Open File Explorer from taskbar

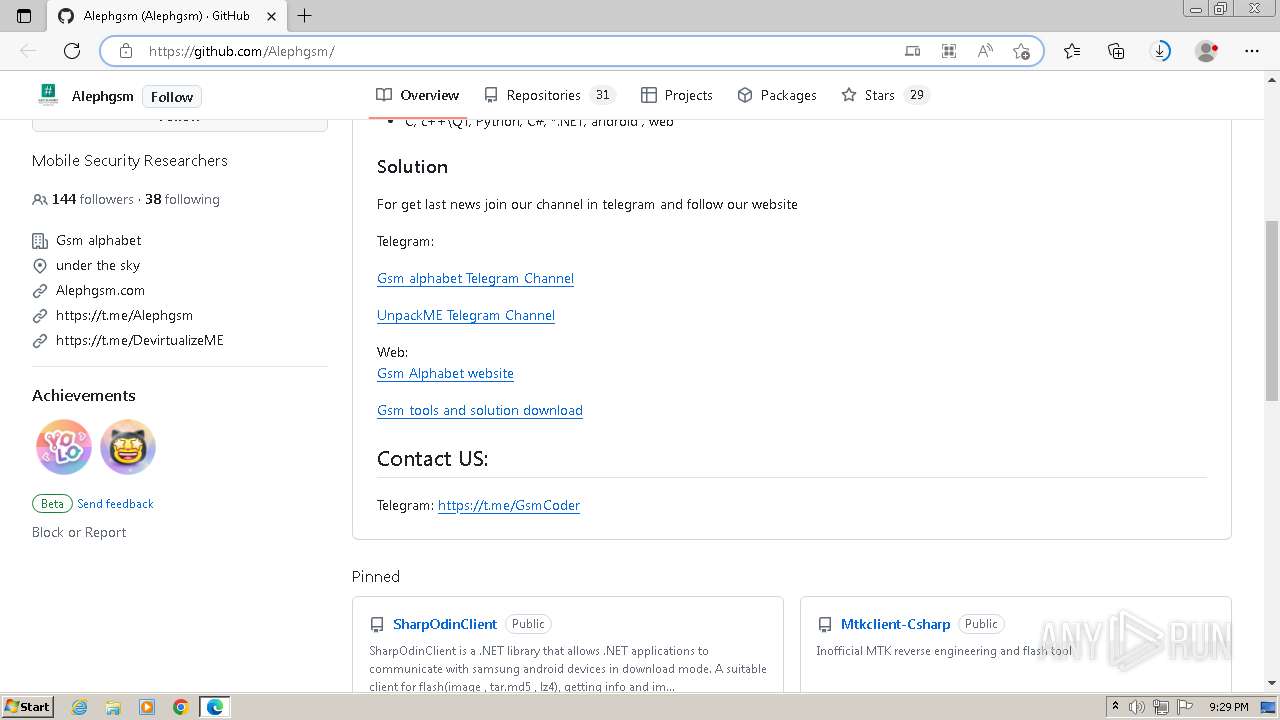[113, 707]
